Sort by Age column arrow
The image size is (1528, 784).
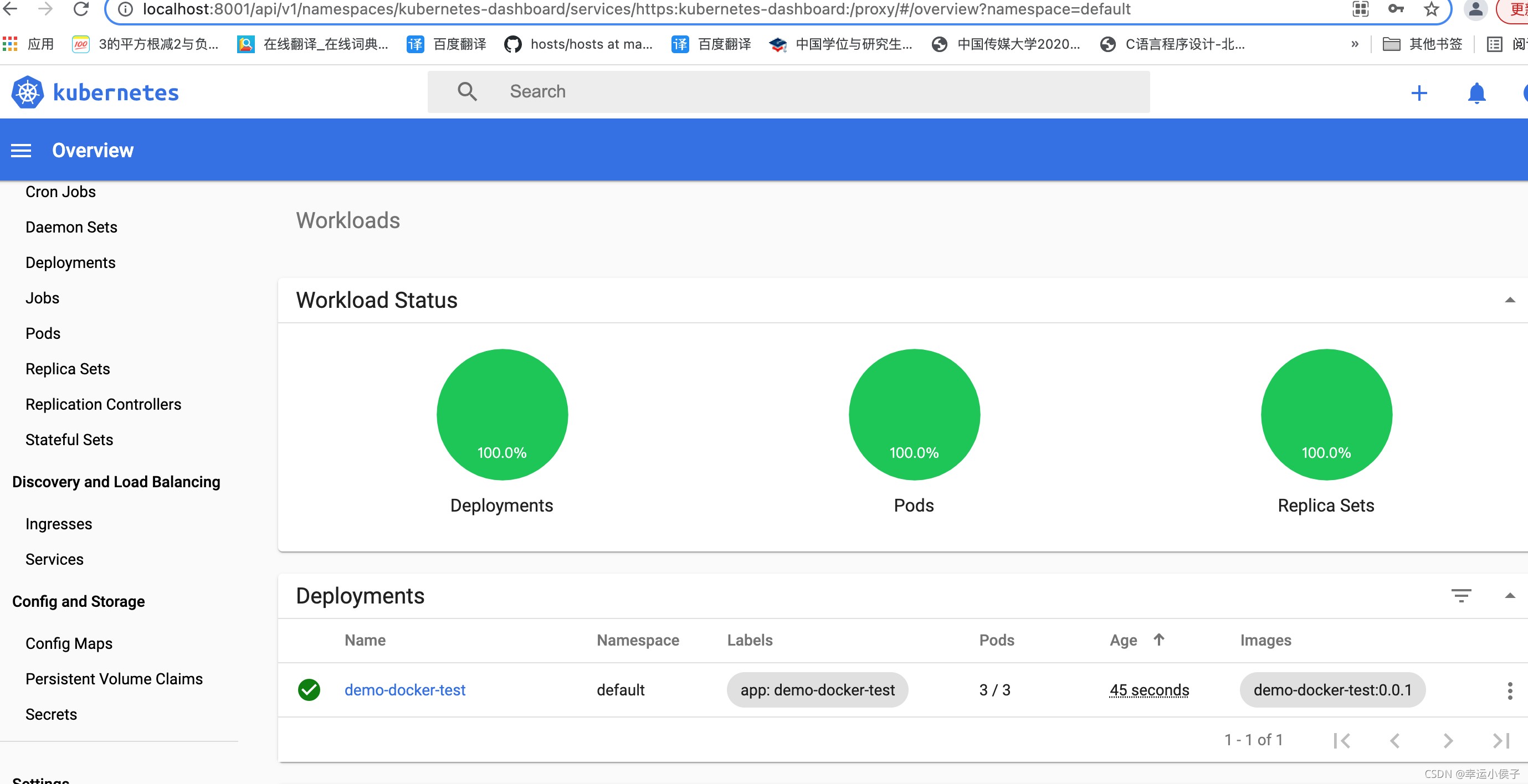pos(1158,639)
